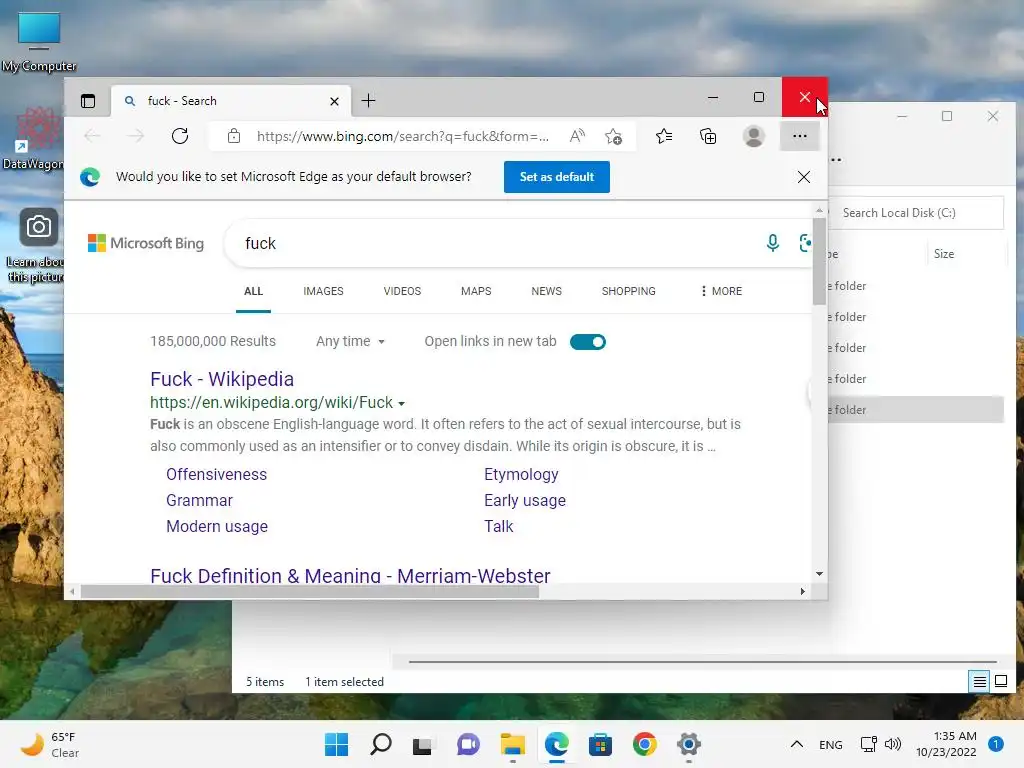Open the weather widget showing 65°F

tap(50, 744)
